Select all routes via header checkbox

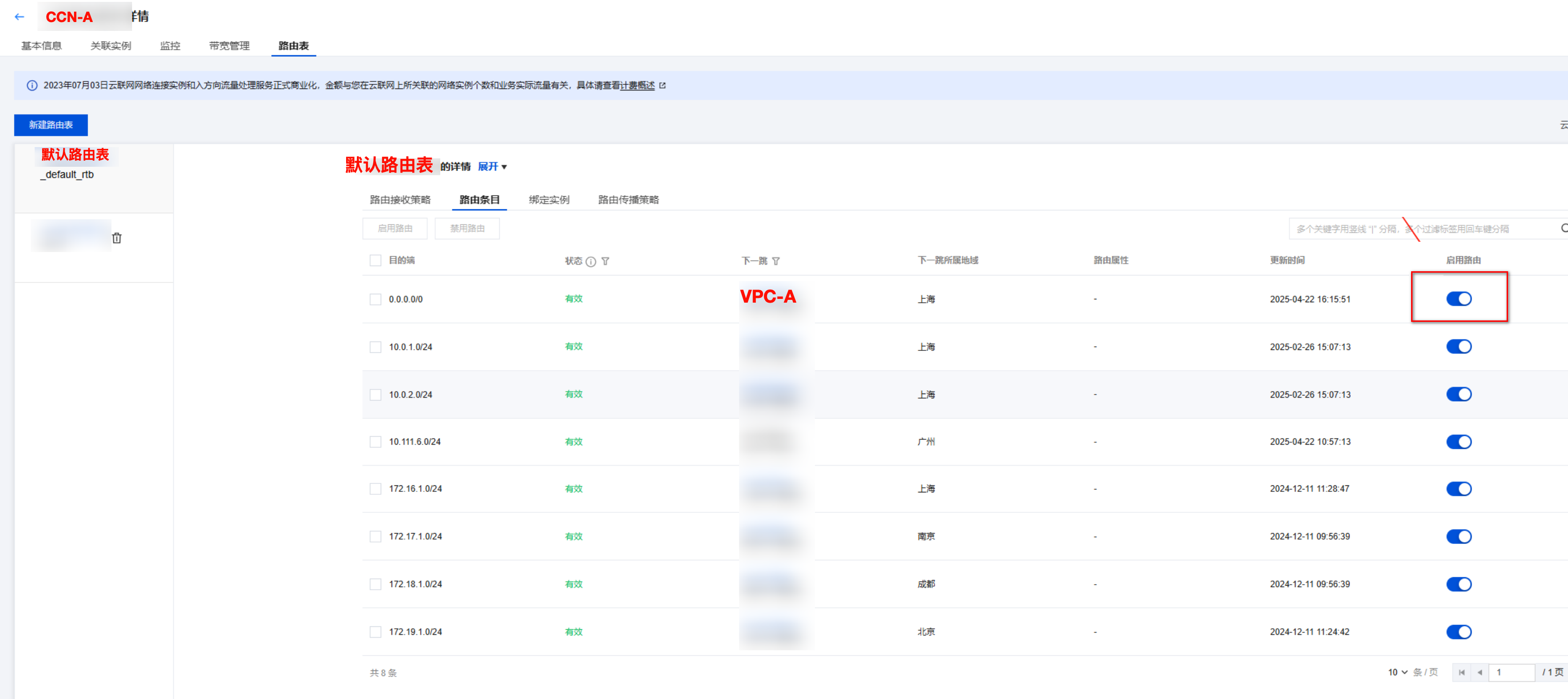pos(376,260)
